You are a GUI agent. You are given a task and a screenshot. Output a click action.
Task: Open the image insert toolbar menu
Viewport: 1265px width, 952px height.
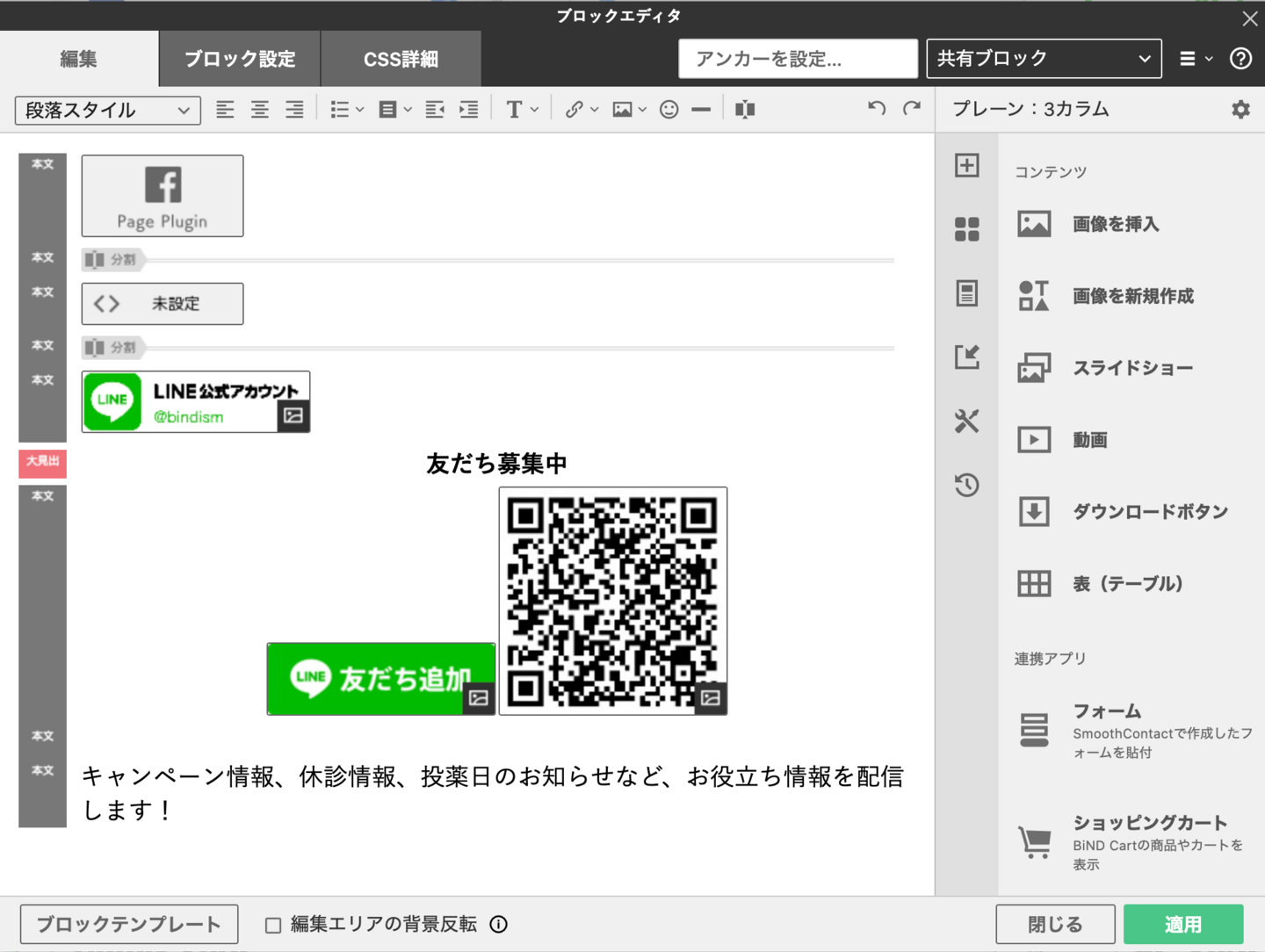click(629, 110)
